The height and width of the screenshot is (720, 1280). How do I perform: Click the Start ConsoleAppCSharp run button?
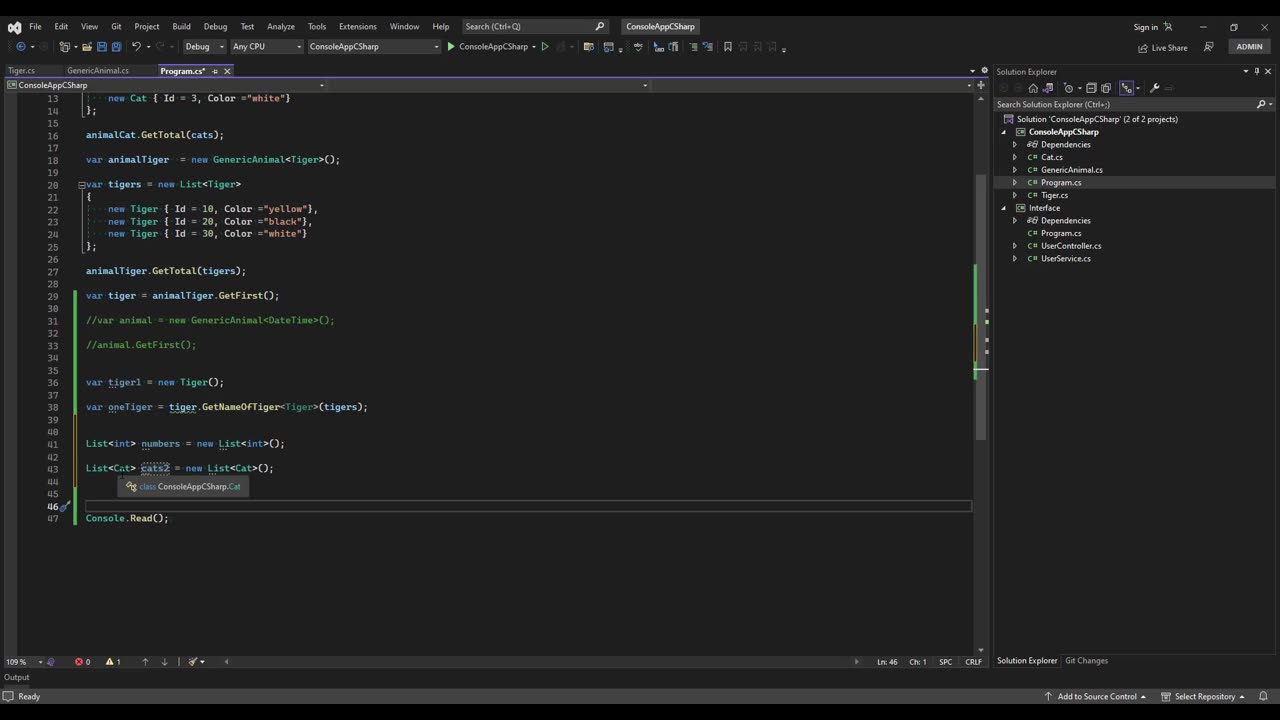487,46
